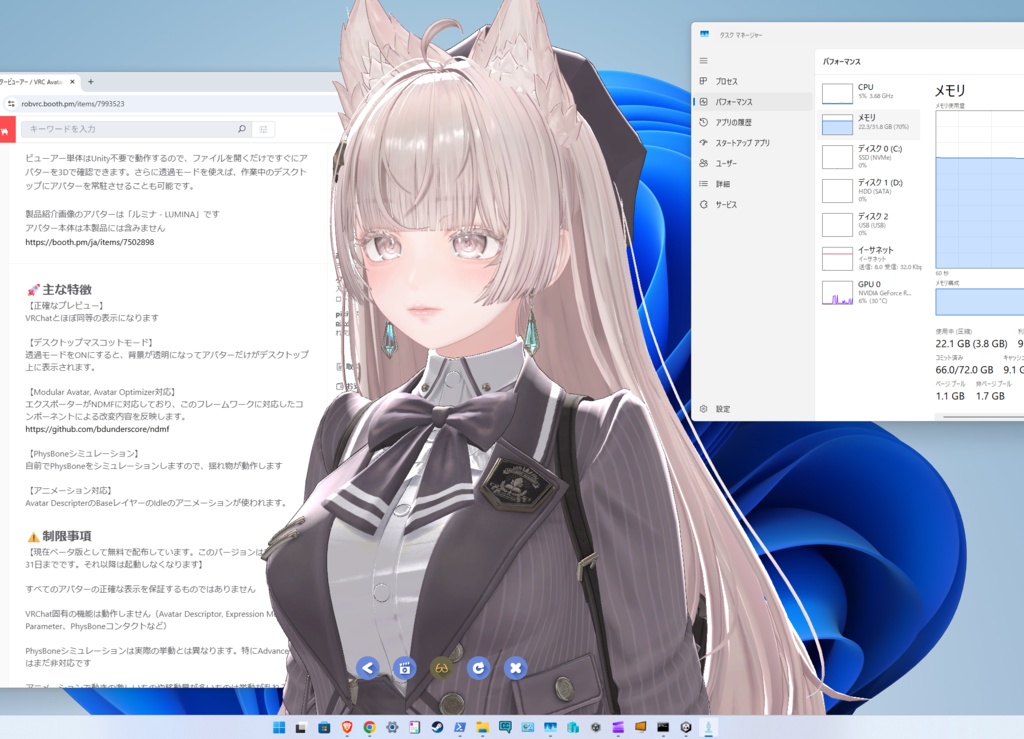Screen dimensions: 1024x739
Task: Click the reload icon in the avatar viewer toolbar
Action: 478,668
